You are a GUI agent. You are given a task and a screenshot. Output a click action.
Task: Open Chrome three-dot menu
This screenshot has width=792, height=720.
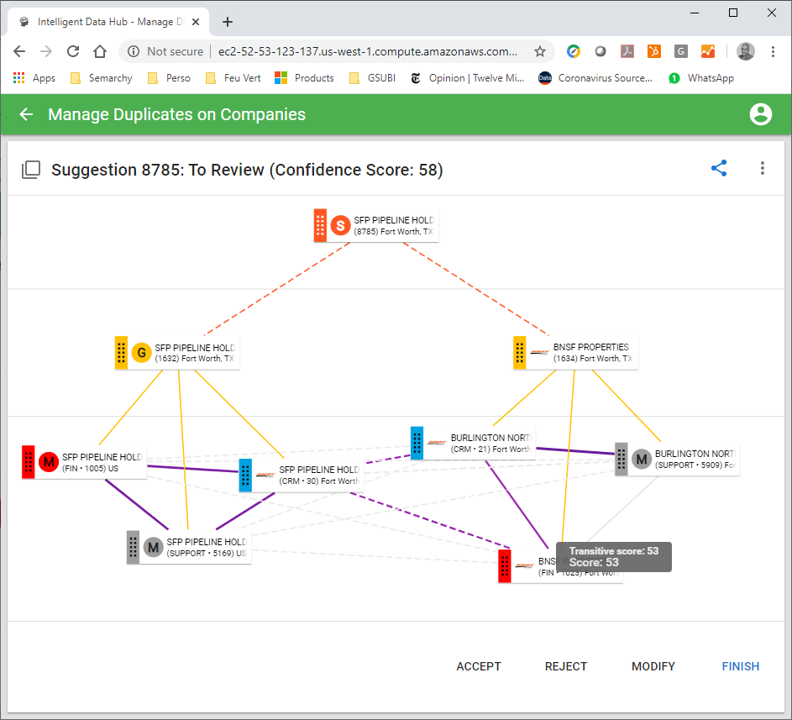[773, 51]
